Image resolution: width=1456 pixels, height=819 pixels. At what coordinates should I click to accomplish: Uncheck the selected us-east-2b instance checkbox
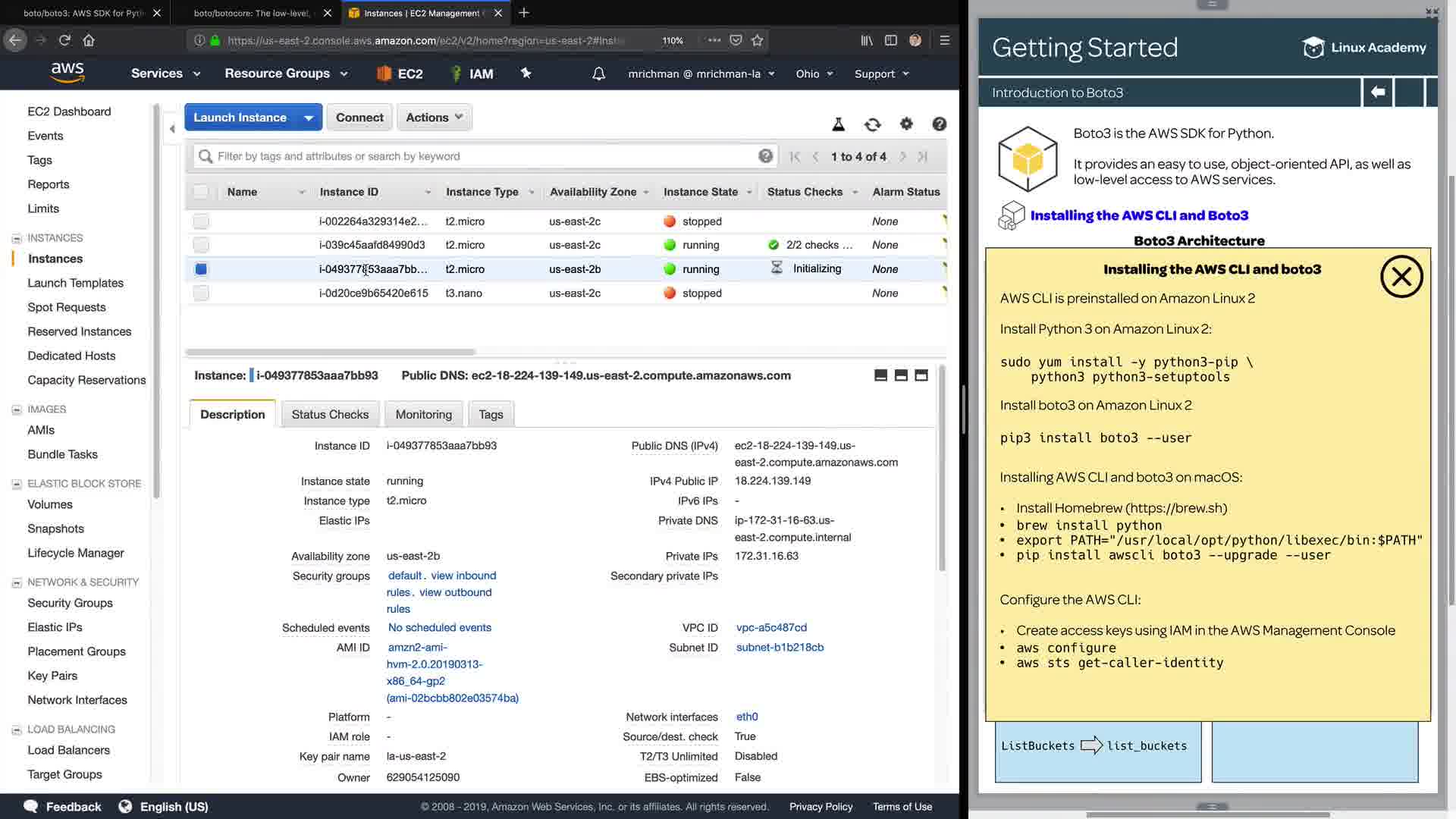(201, 269)
